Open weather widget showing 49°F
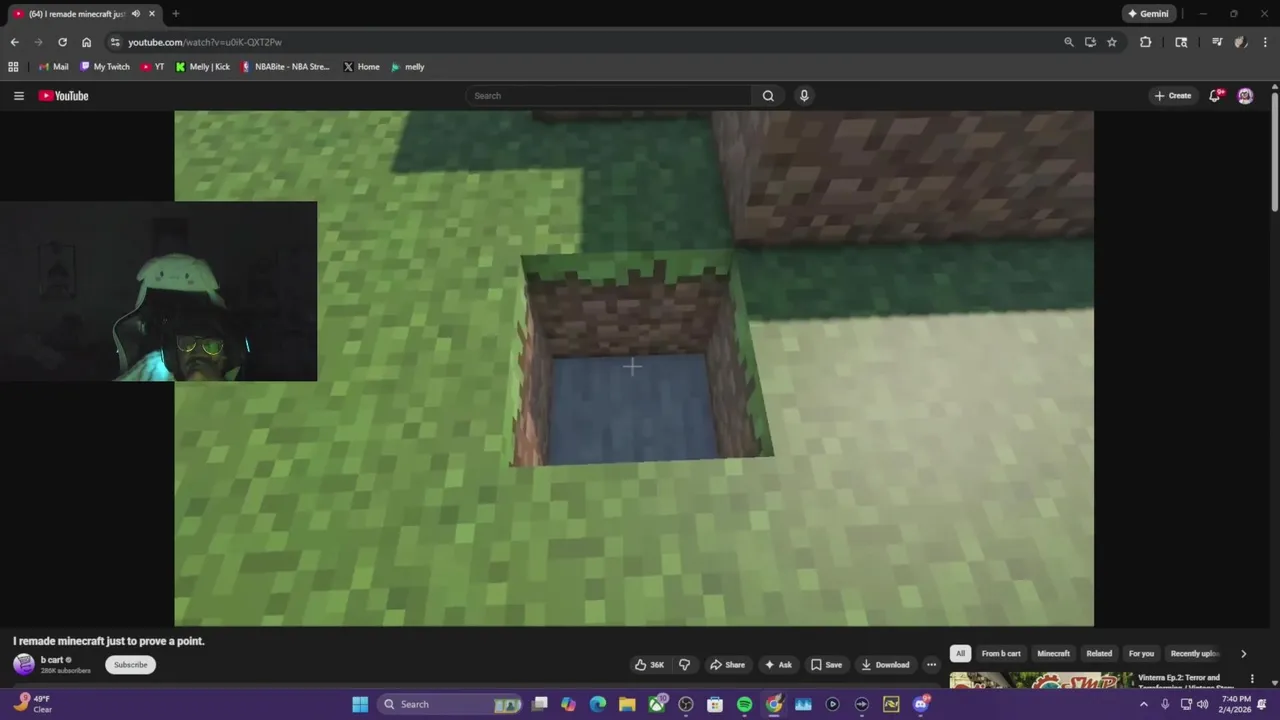 point(32,704)
